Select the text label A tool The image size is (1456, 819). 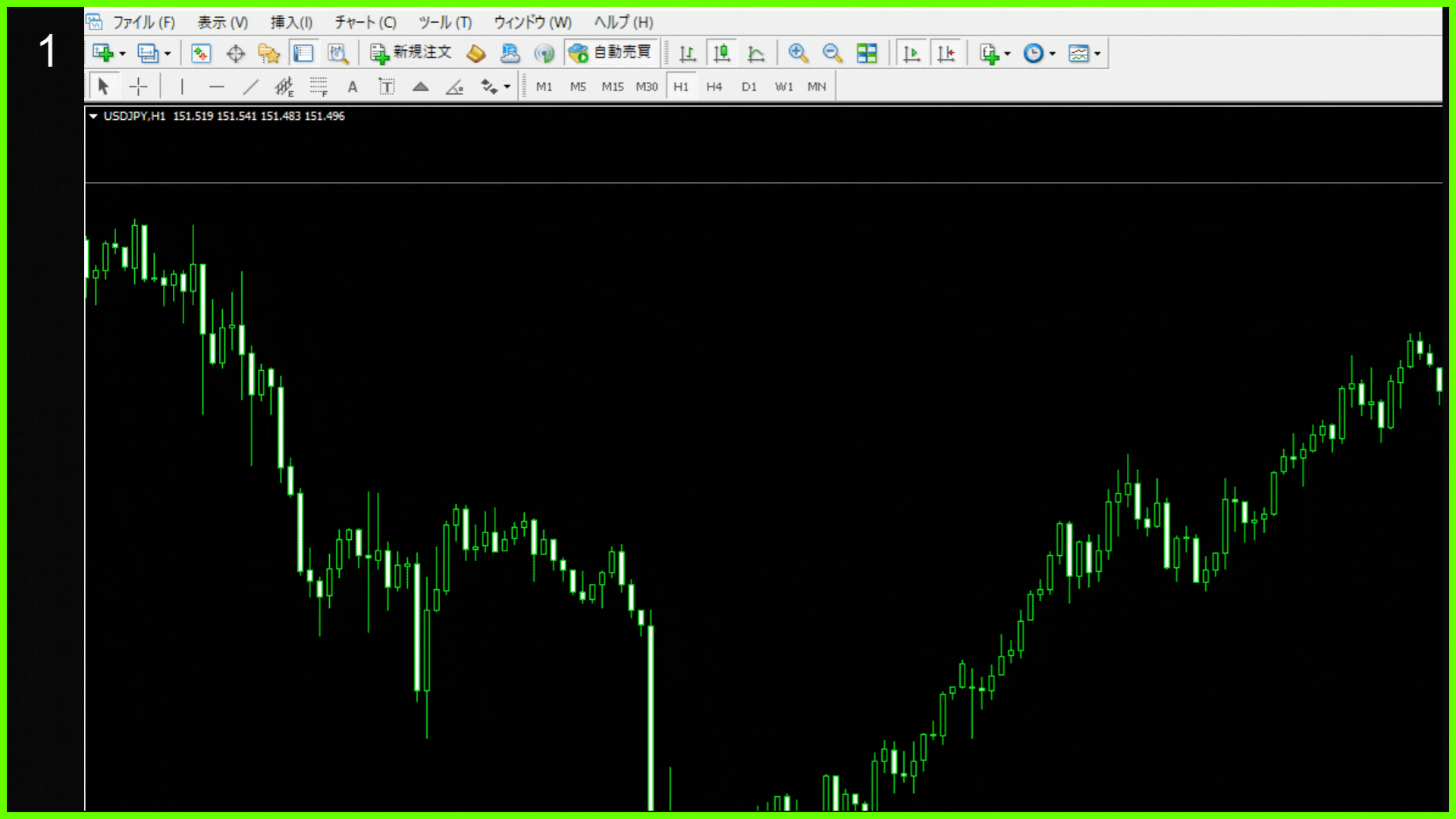353,86
